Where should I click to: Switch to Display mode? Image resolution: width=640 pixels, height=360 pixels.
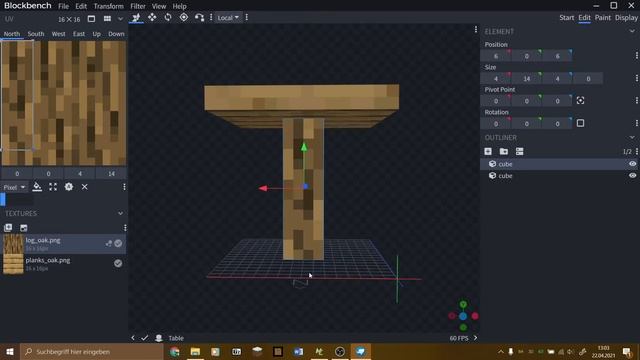tap(627, 18)
